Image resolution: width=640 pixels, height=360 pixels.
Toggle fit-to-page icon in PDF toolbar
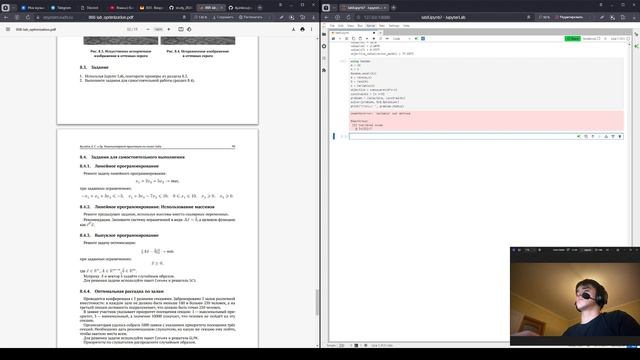pyautogui.click(x=181, y=29)
